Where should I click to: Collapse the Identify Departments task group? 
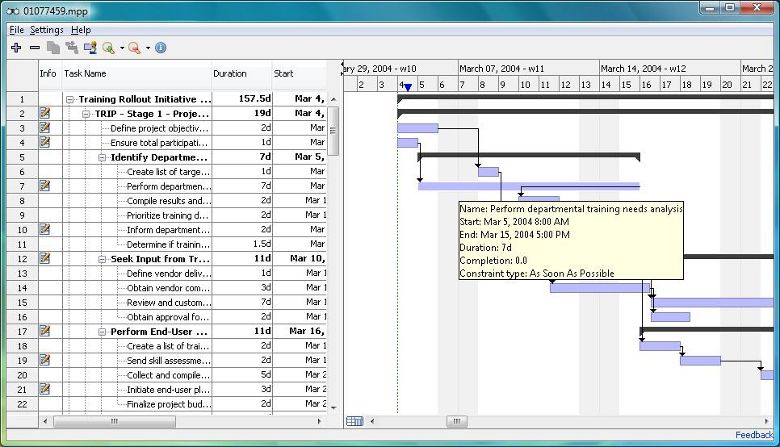pos(102,158)
